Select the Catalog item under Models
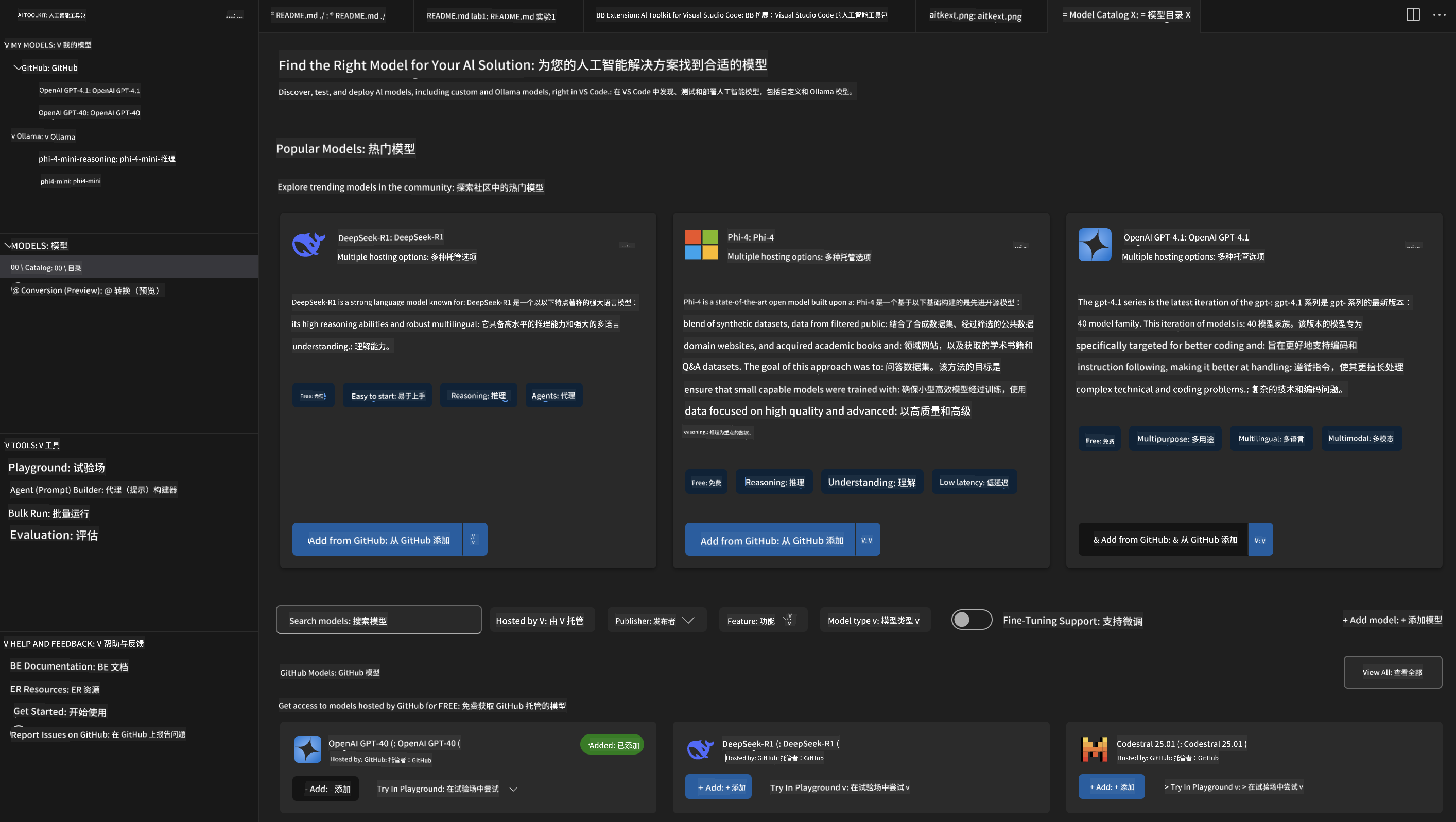 (x=129, y=267)
